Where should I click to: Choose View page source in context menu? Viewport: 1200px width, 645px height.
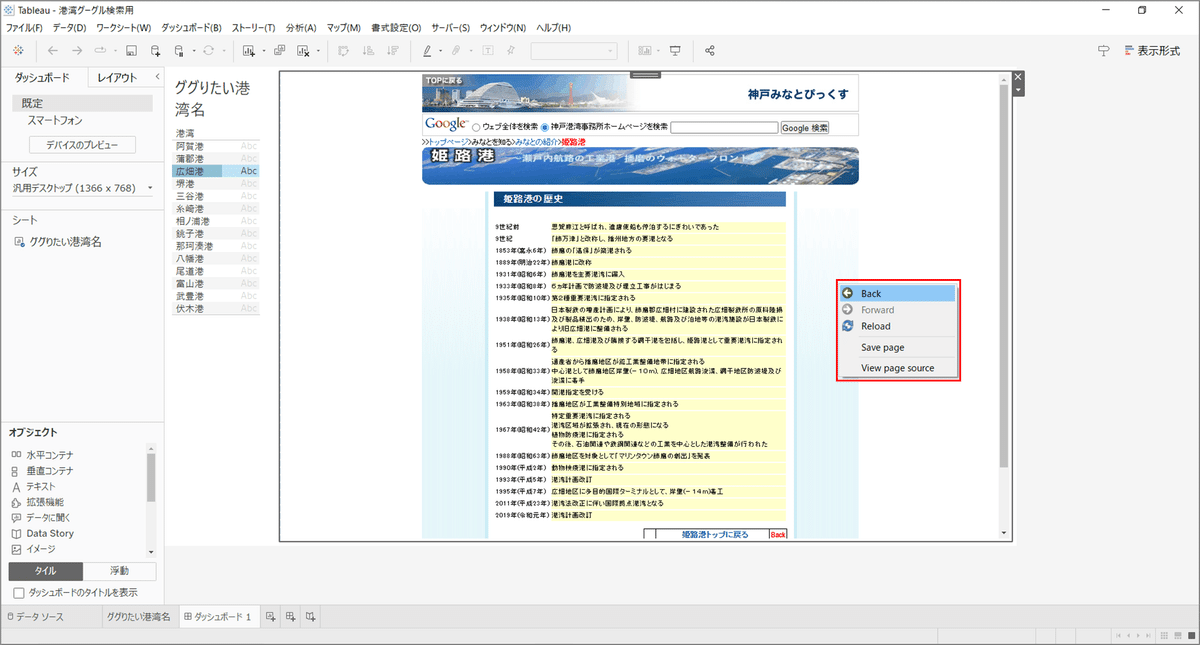click(897, 368)
